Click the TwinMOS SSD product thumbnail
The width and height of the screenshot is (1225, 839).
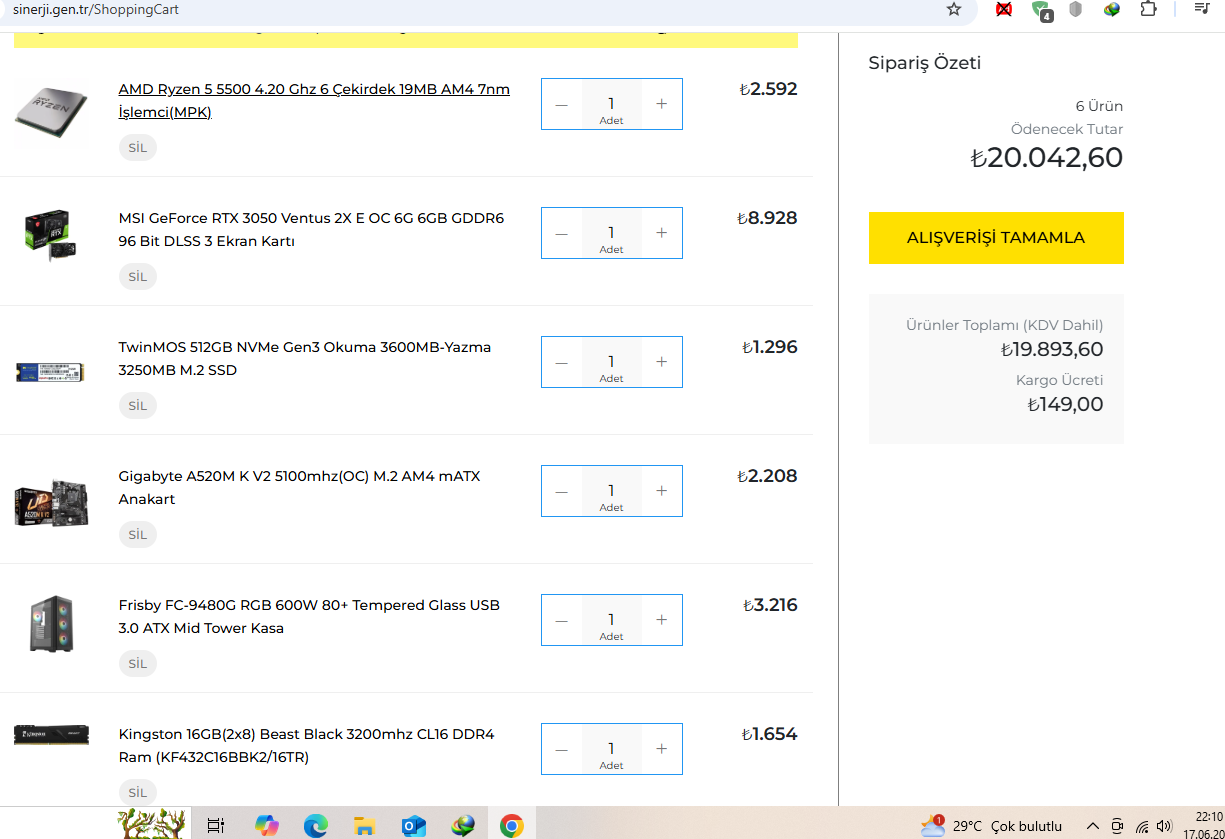51,372
